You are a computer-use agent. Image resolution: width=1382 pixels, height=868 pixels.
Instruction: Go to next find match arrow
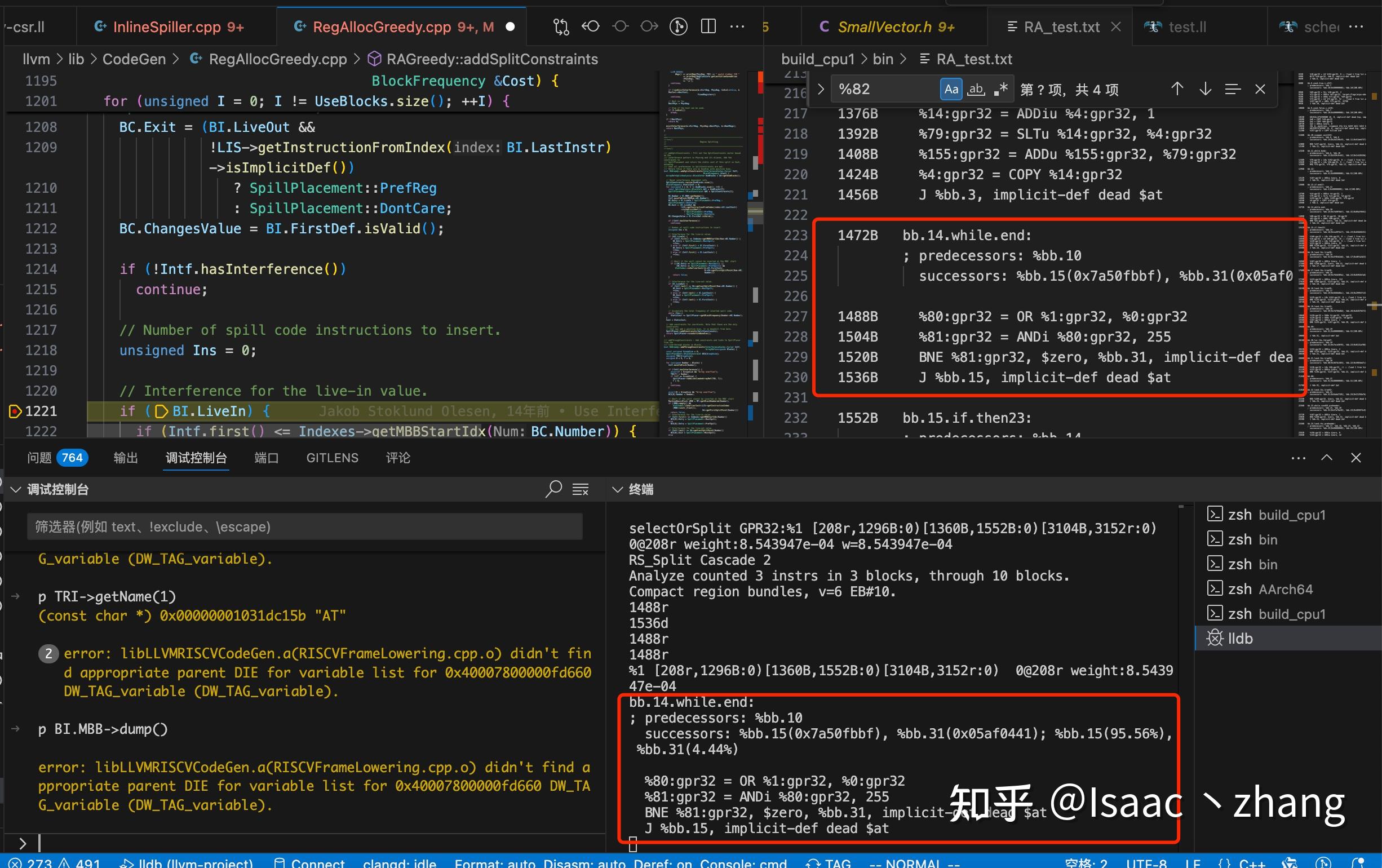pyautogui.click(x=1205, y=89)
